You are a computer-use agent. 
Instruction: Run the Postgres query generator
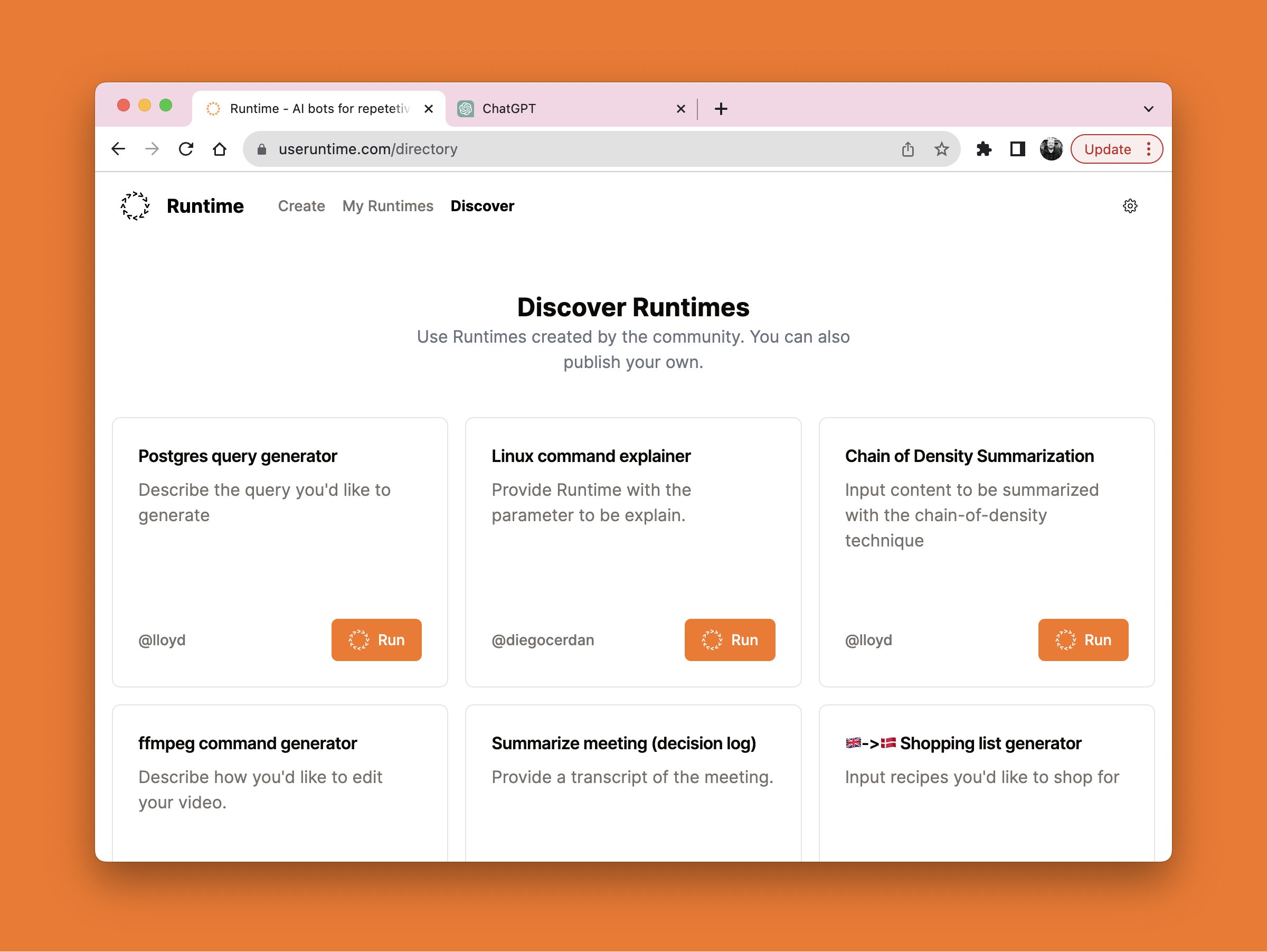pyautogui.click(x=376, y=640)
